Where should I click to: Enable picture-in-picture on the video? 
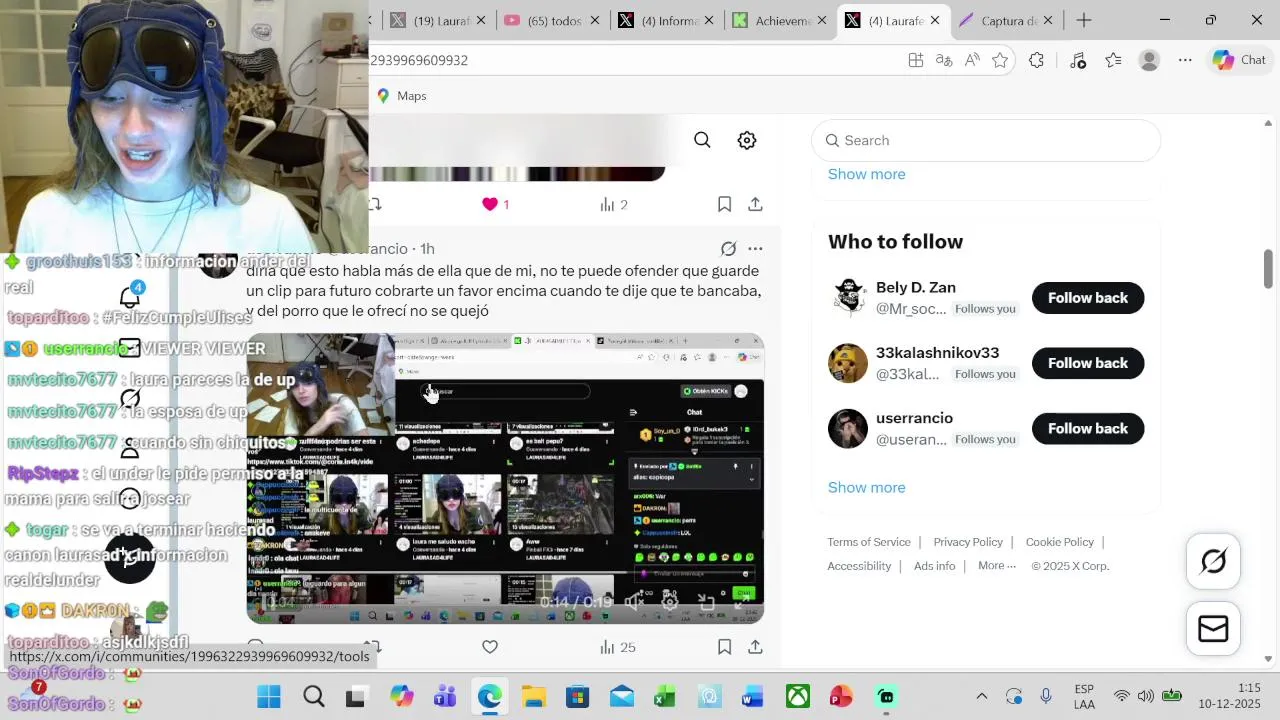(x=706, y=602)
